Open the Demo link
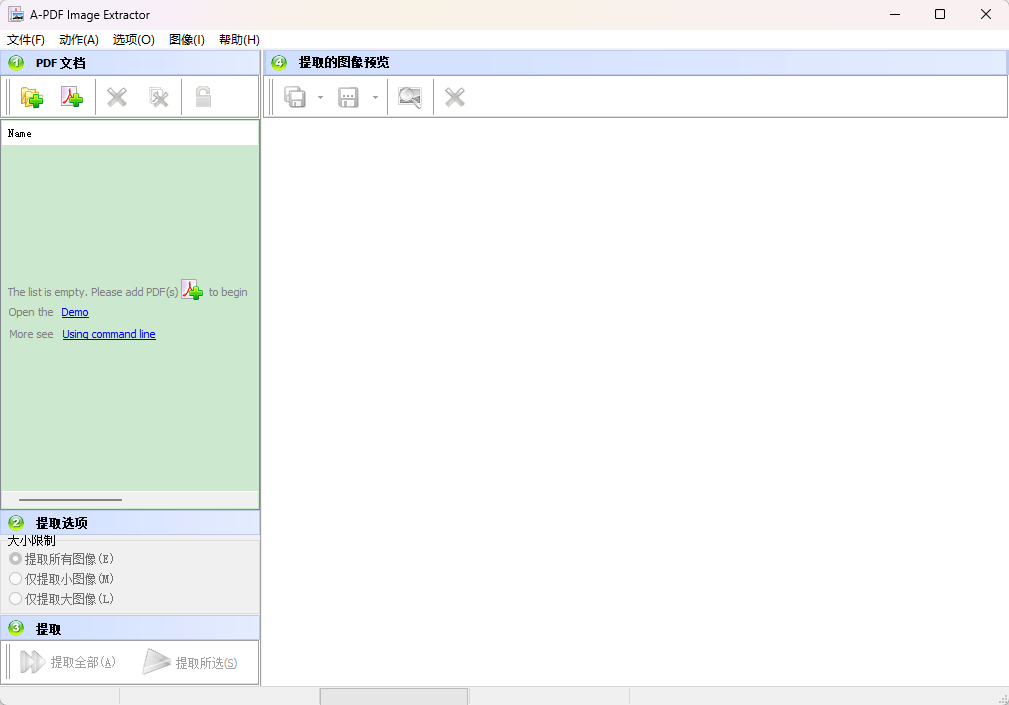This screenshot has height=705, width=1009. point(75,312)
